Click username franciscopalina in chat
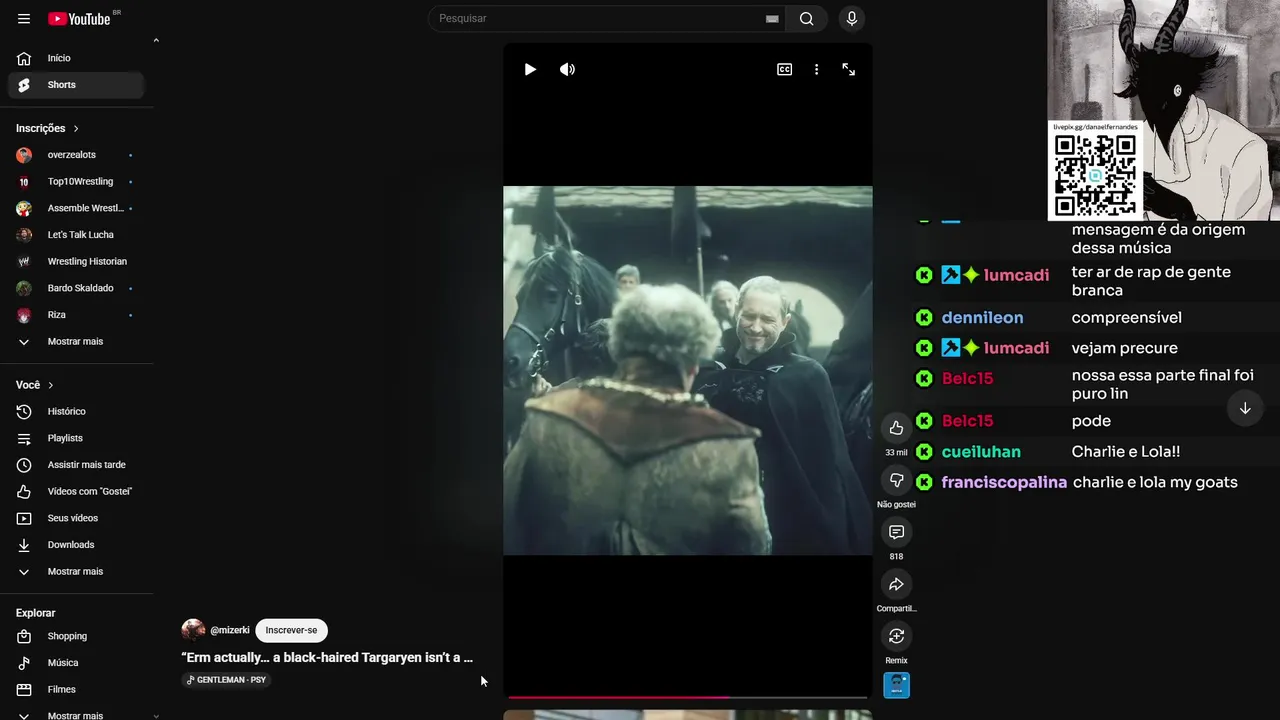 [1004, 483]
